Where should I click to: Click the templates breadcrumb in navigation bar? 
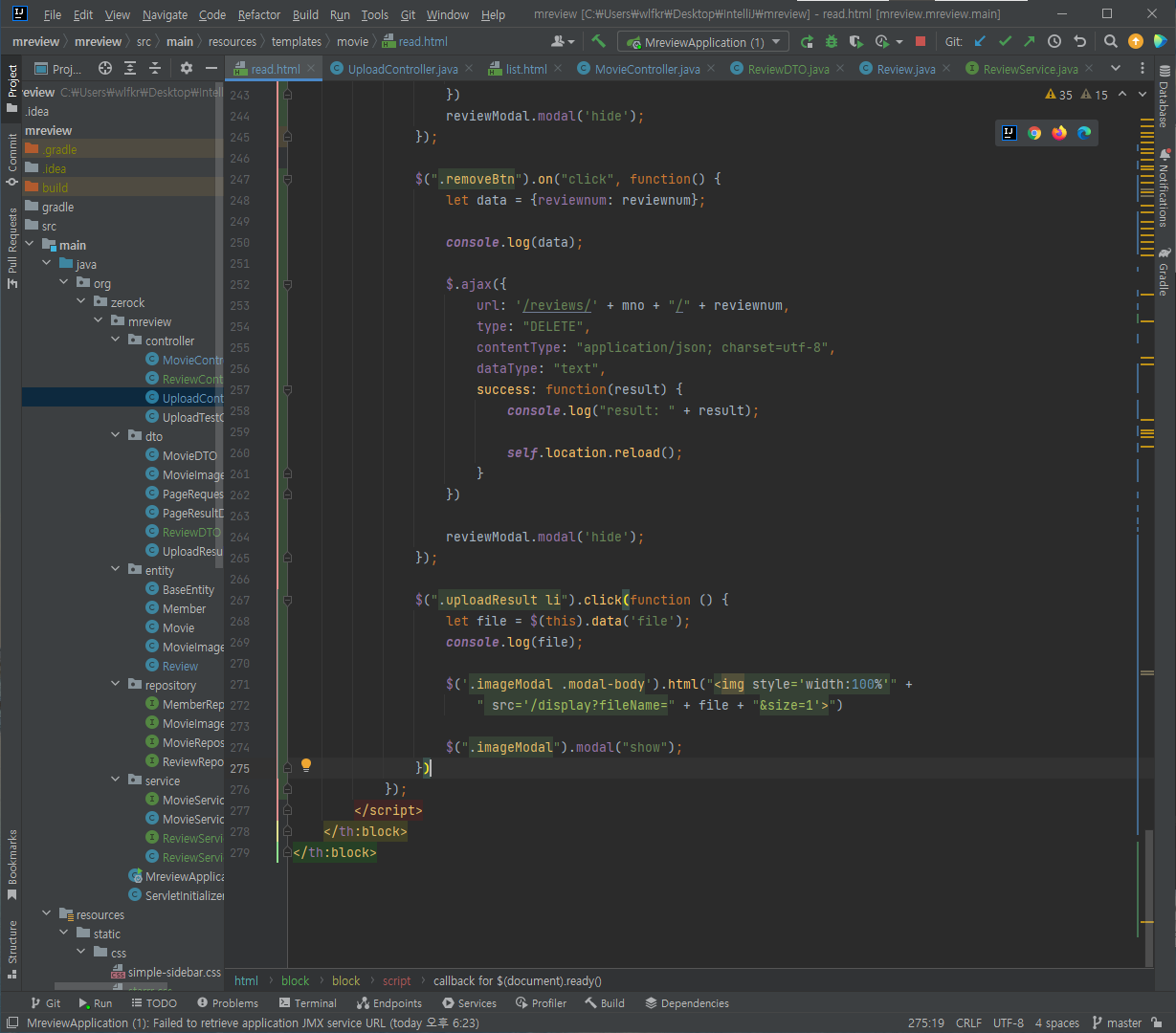297,41
